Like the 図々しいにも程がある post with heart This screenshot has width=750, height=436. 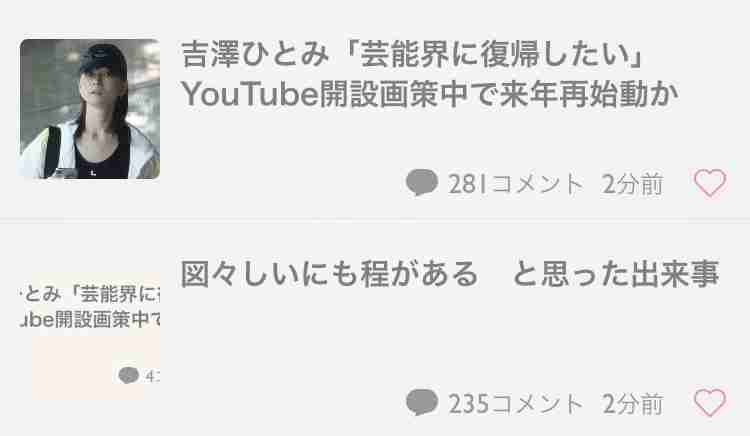tap(710, 403)
